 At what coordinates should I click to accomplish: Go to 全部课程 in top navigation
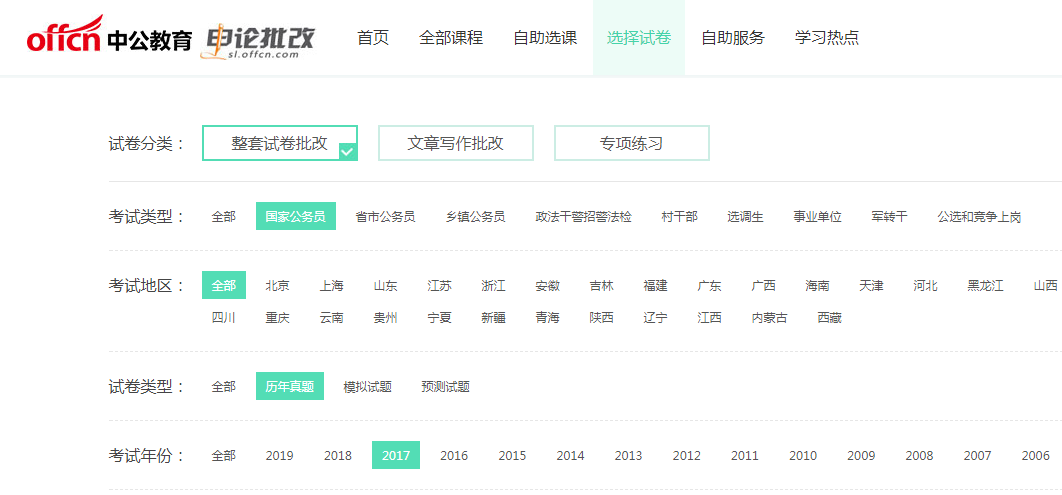coord(451,38)
